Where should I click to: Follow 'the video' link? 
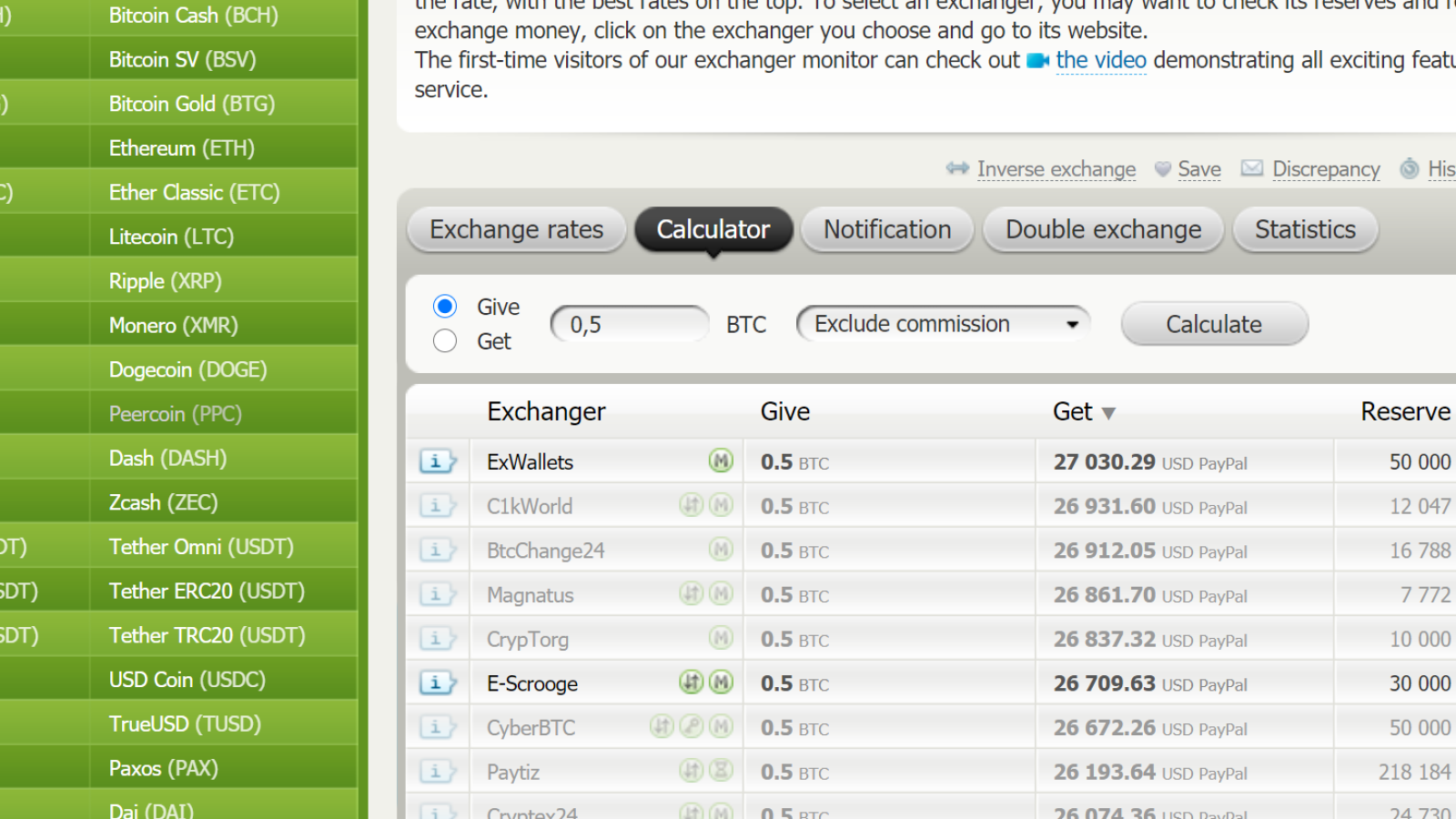point(1101,60)
